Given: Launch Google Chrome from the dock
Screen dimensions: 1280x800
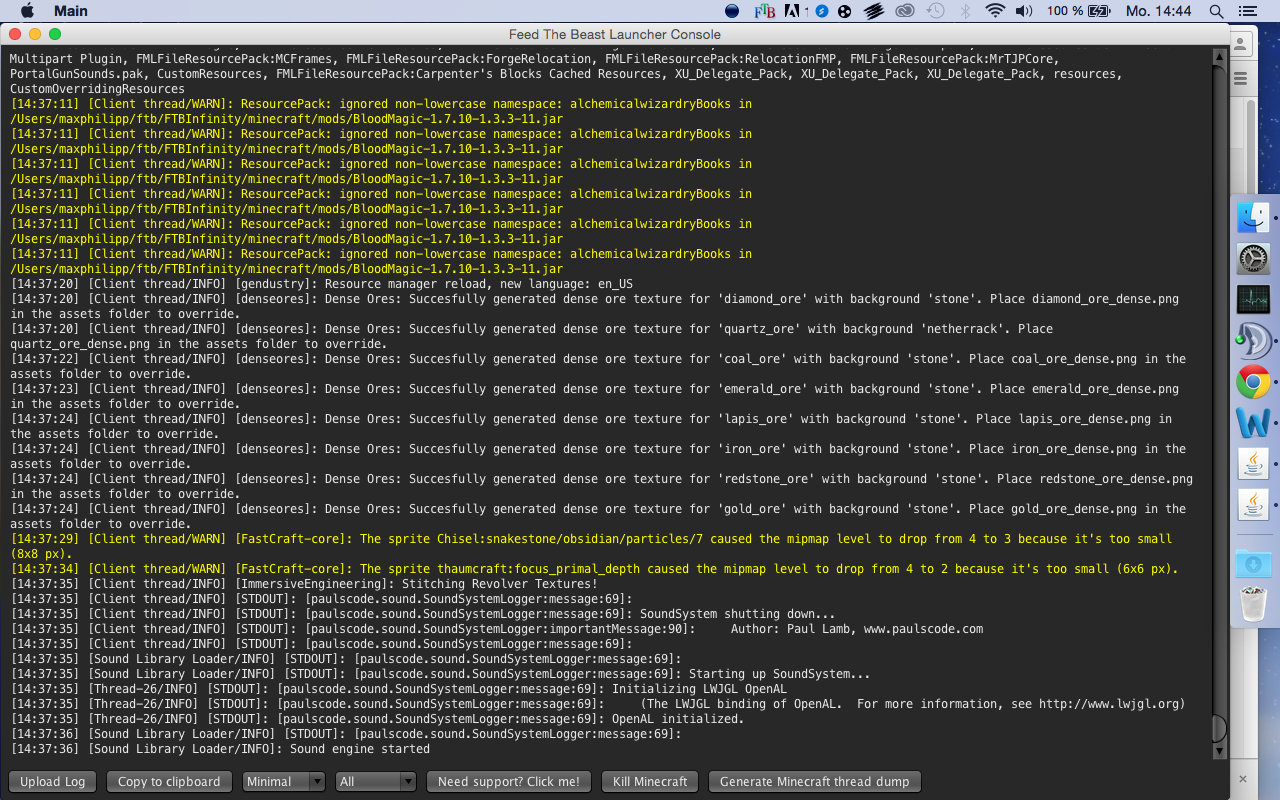Looking at the screenshot, I should [1253, 381].
